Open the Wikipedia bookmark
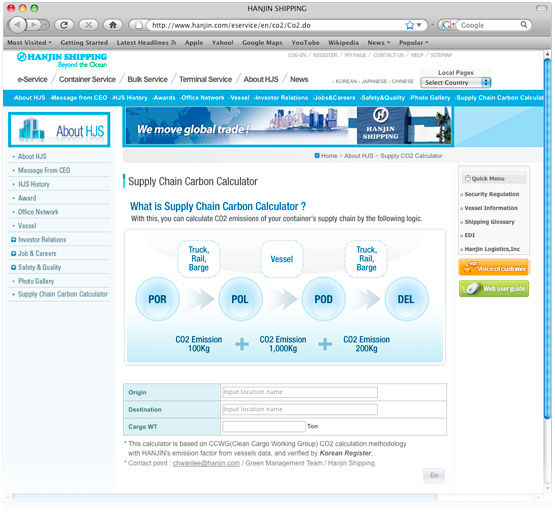The height and width of the screenshot is (517, 555). pyautogui.click(x=343, y=42)
